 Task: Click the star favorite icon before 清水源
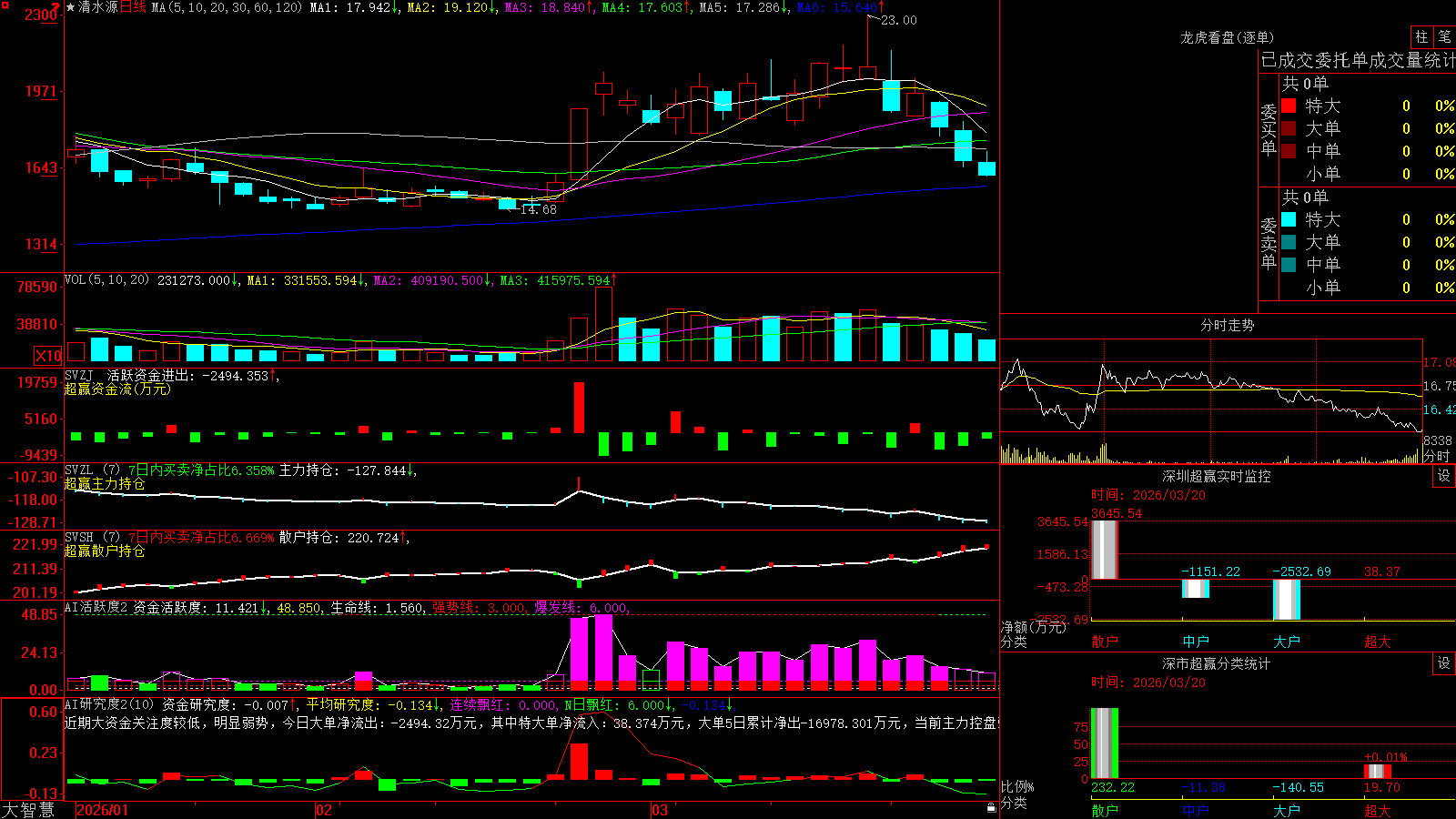tap(70, 7)
